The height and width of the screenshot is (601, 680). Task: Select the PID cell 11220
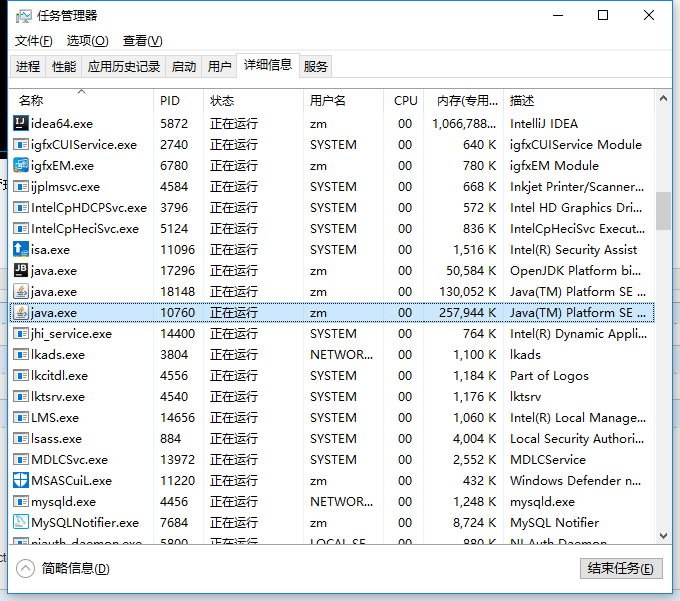coord(177,480)
